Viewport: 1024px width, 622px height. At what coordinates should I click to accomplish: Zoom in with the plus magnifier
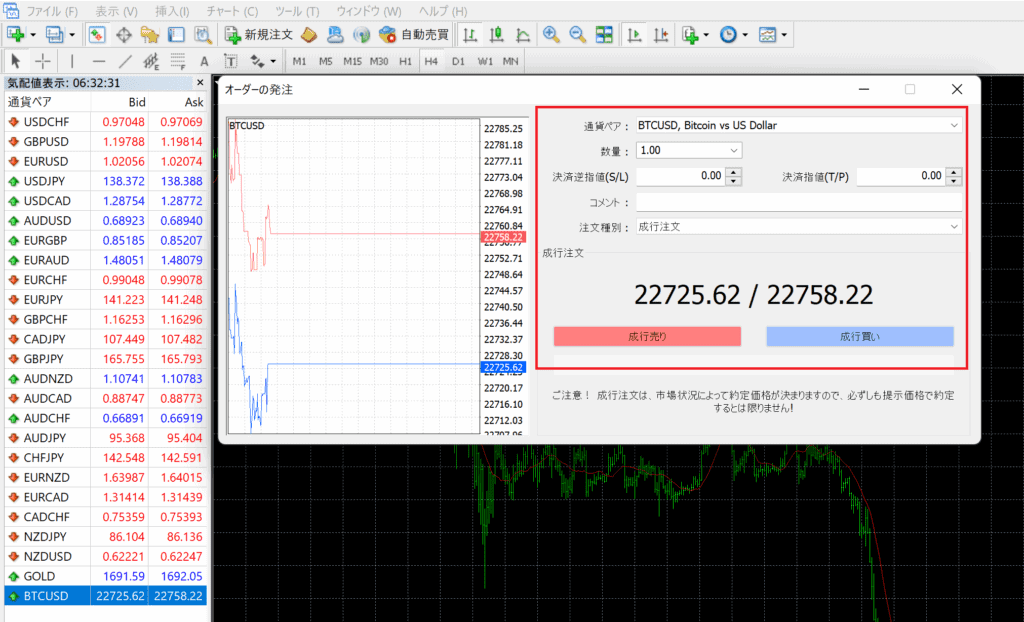point(551,34)
